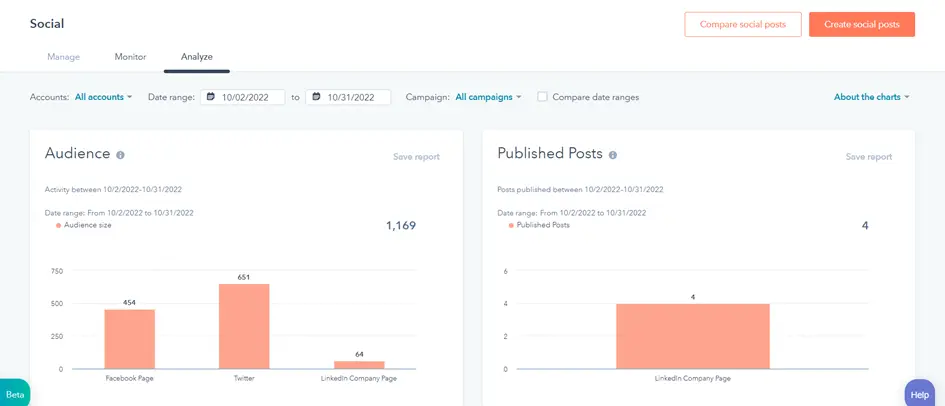This screenshot has width=945, height=406.
Task: Click the Beta badge
Action: pos(14,394)
